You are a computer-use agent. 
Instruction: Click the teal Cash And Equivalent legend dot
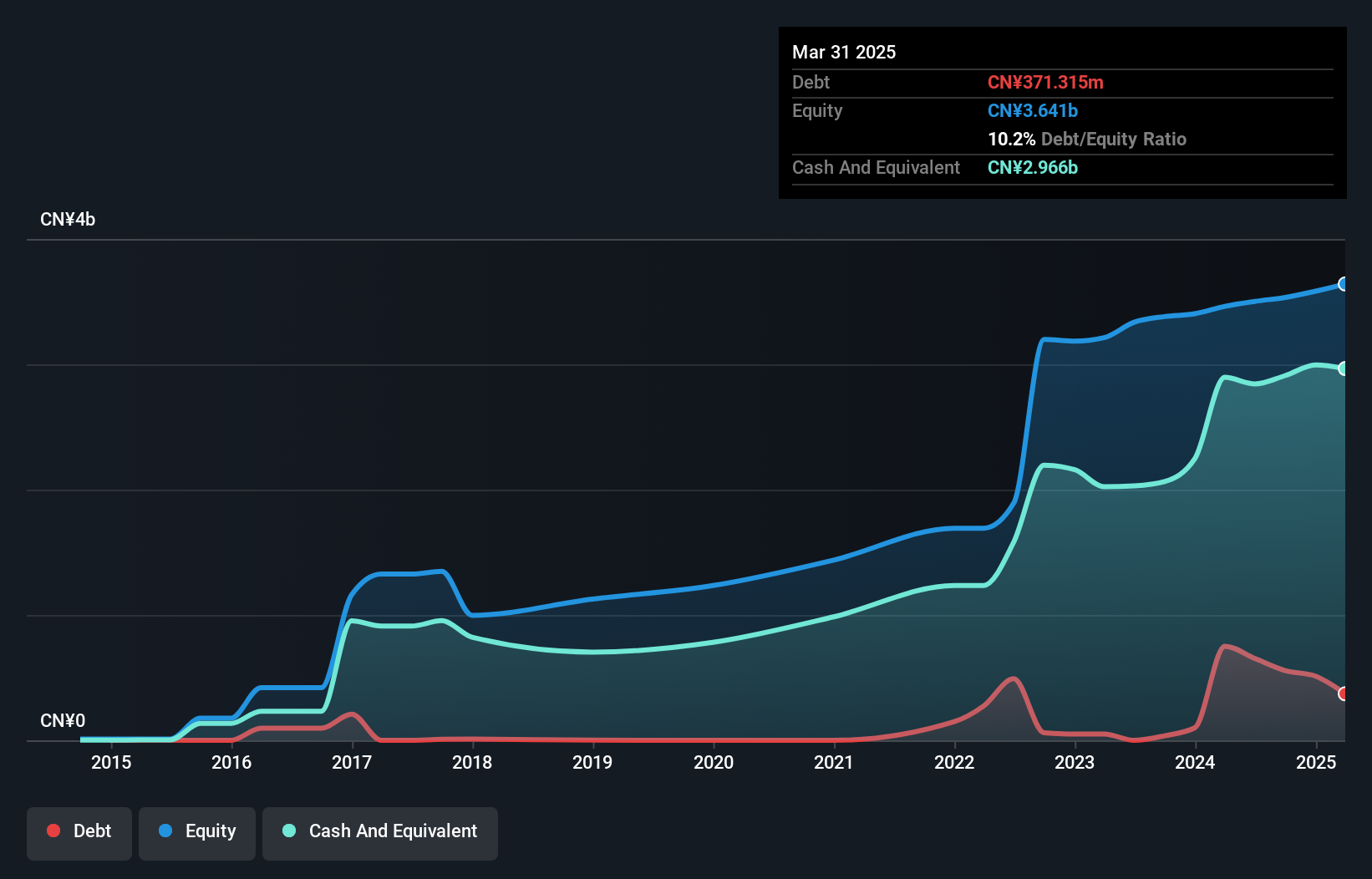(289, 831)
